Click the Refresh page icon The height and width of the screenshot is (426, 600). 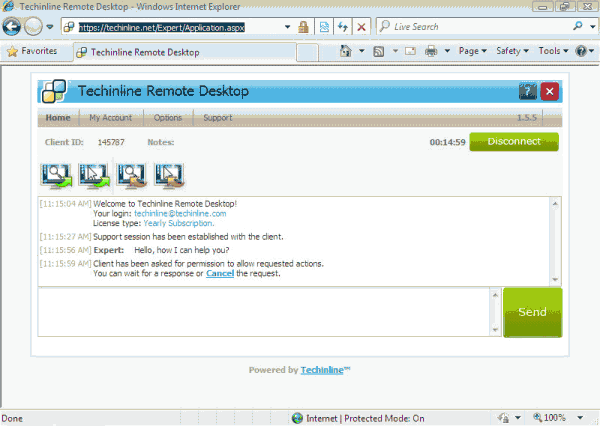[343, 27]
